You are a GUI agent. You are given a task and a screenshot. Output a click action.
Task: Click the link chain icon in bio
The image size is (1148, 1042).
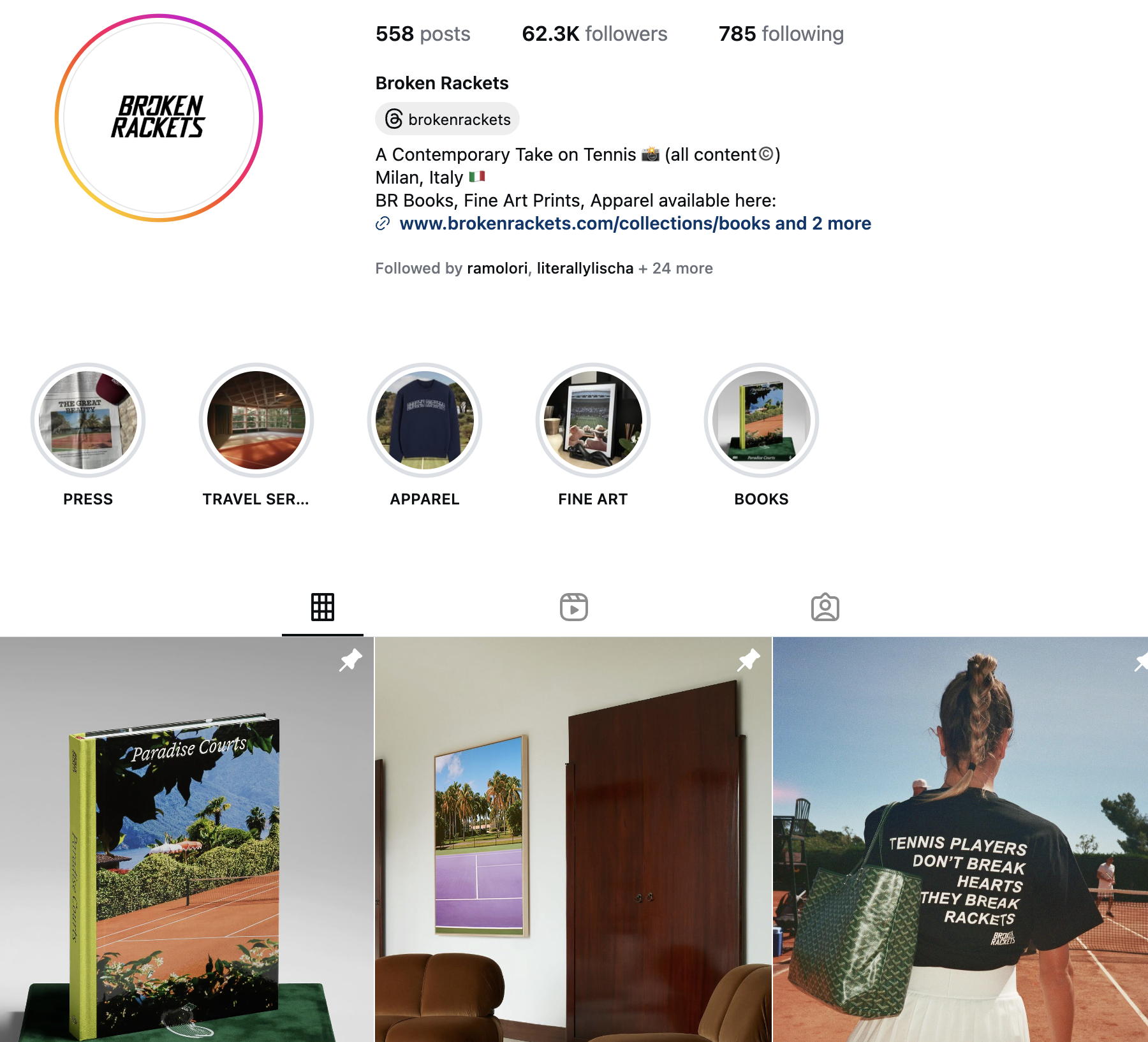383,223
